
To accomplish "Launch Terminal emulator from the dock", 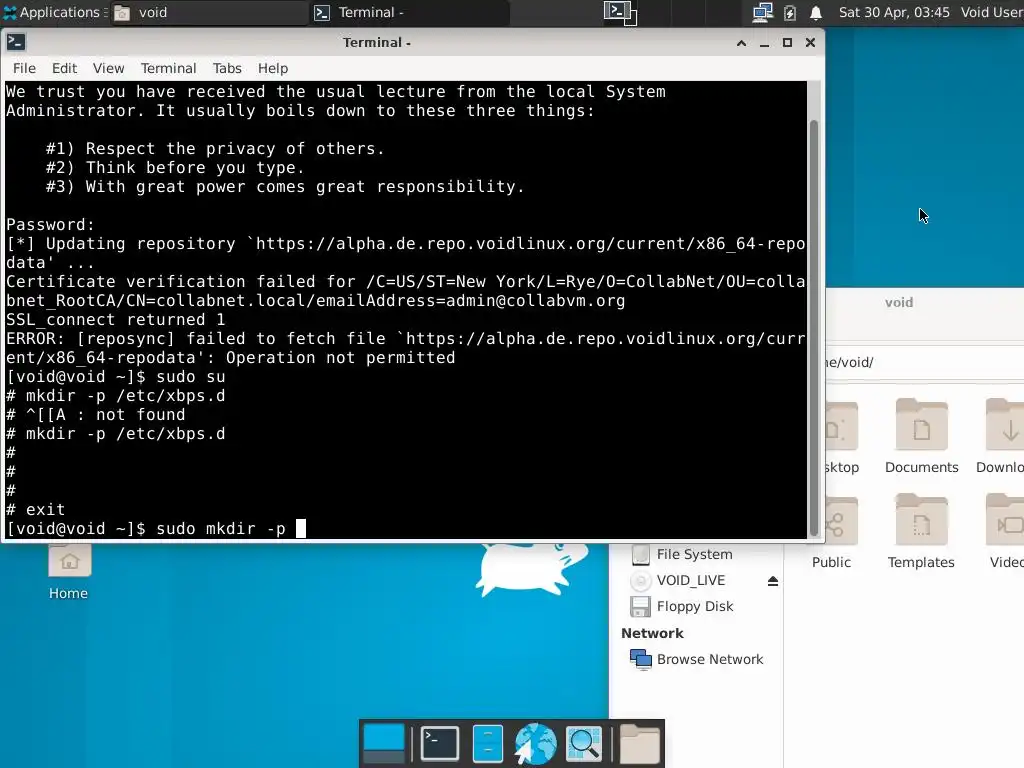I will pyautogui.click(x=440, y=744).
